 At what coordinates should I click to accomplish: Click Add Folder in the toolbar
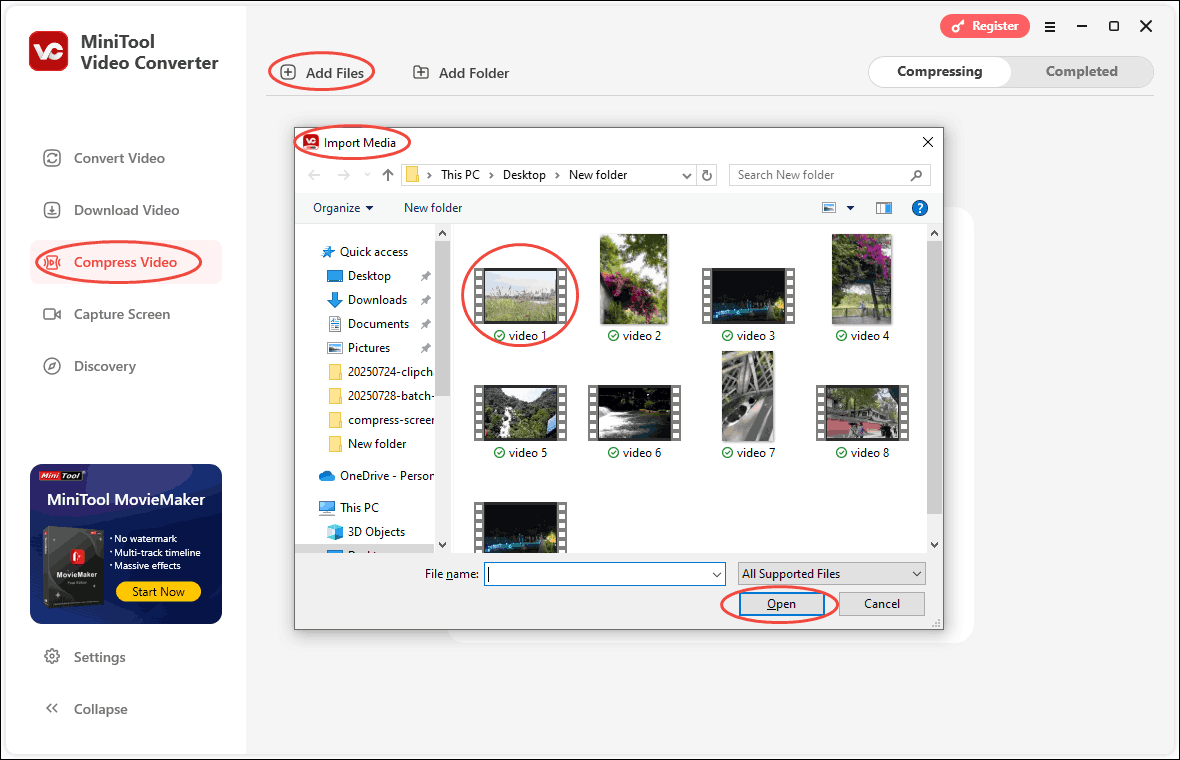[461, 73]
